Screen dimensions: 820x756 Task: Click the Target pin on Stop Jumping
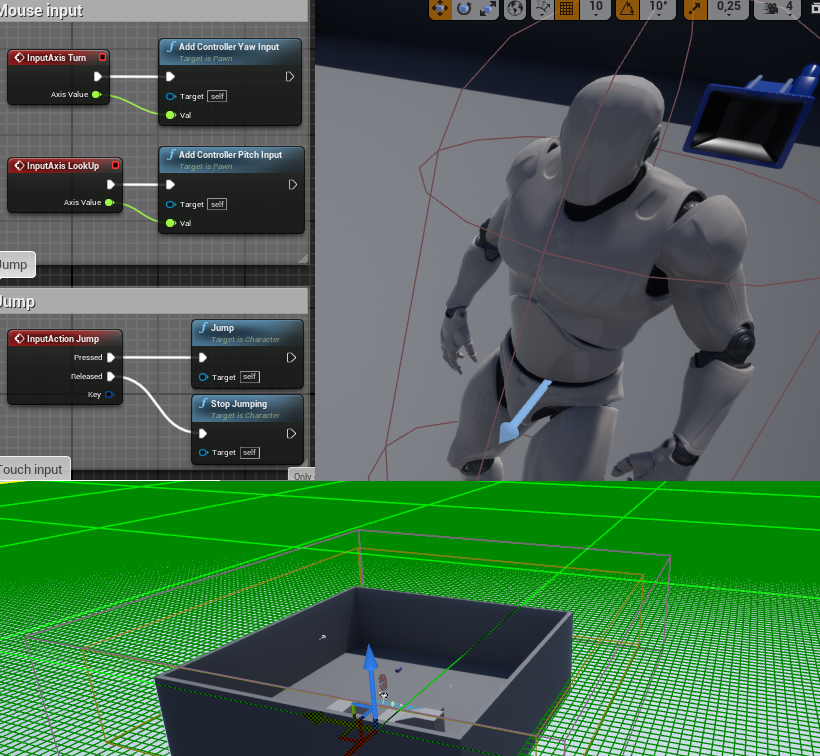203,453
